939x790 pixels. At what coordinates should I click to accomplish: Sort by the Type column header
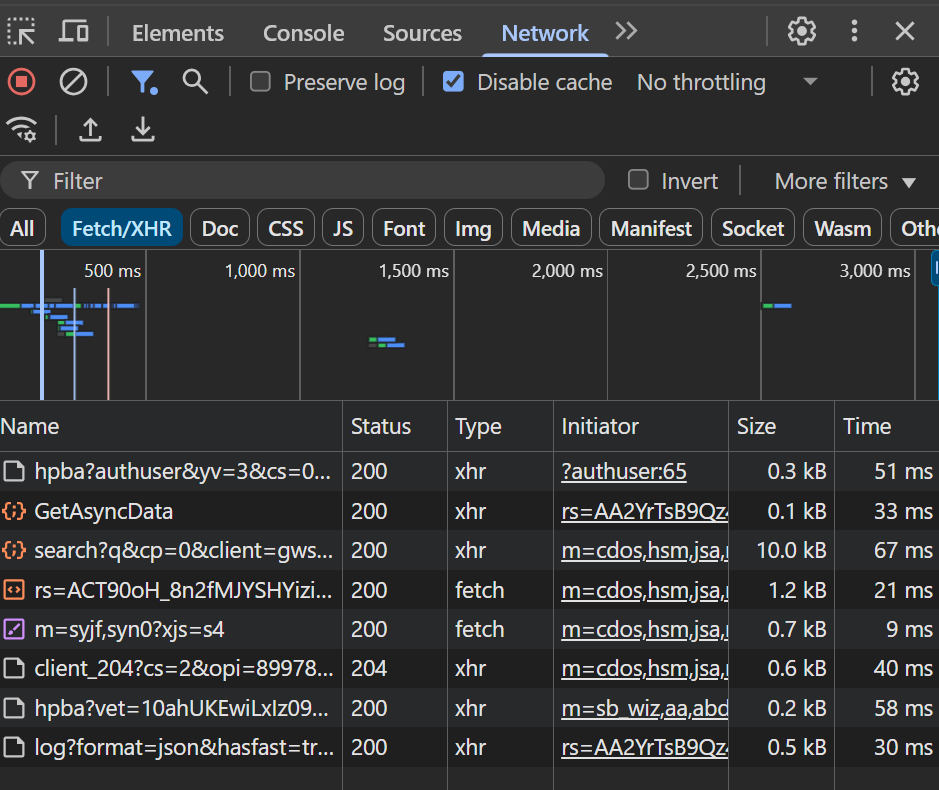(x=500, y=426)
